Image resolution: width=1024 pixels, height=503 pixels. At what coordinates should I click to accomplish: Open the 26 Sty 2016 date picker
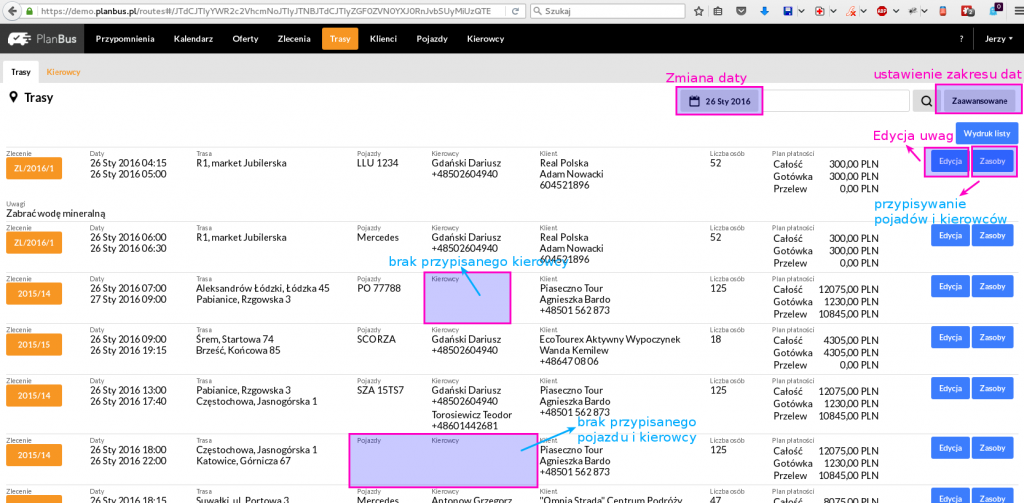tap(720, 101)
